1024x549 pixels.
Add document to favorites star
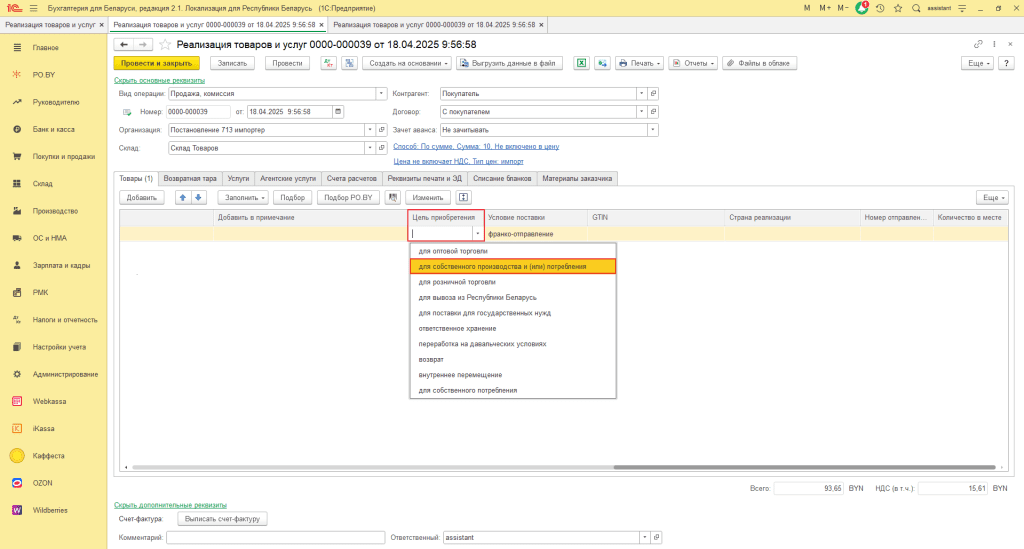coord(165,44)
